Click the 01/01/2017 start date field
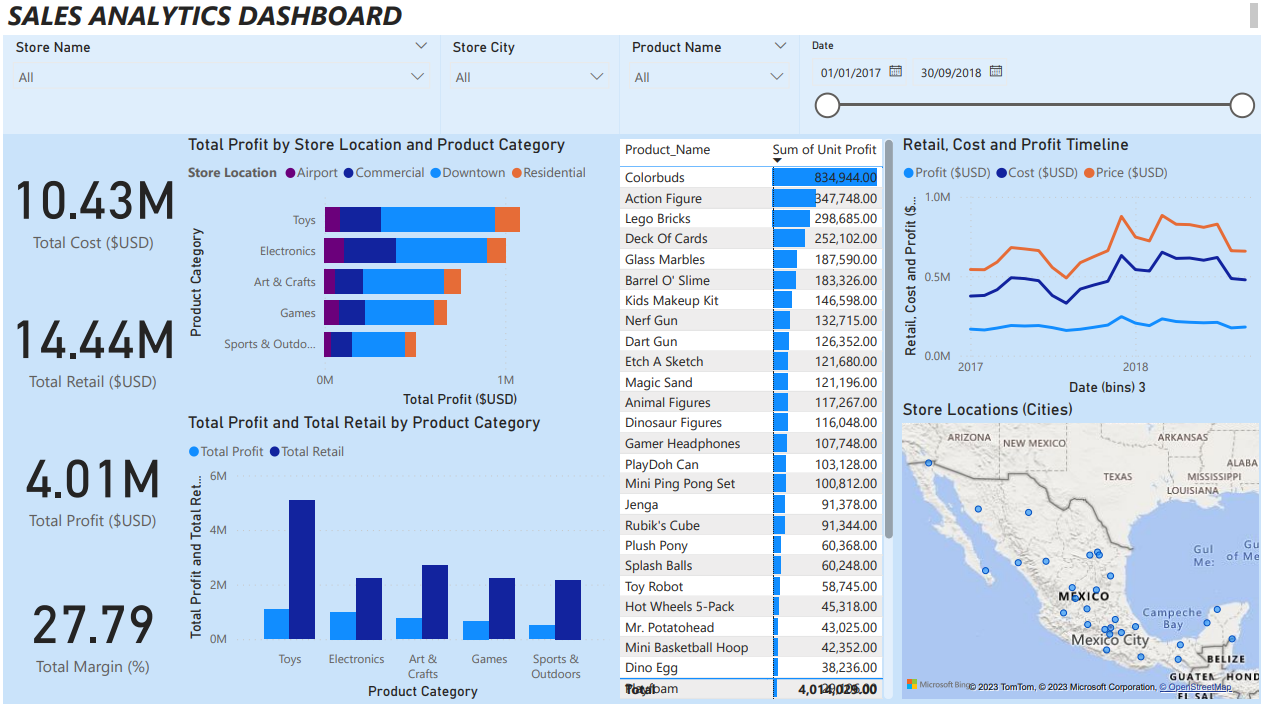This screenshot has width=1261, height=705. click(848, 71)
